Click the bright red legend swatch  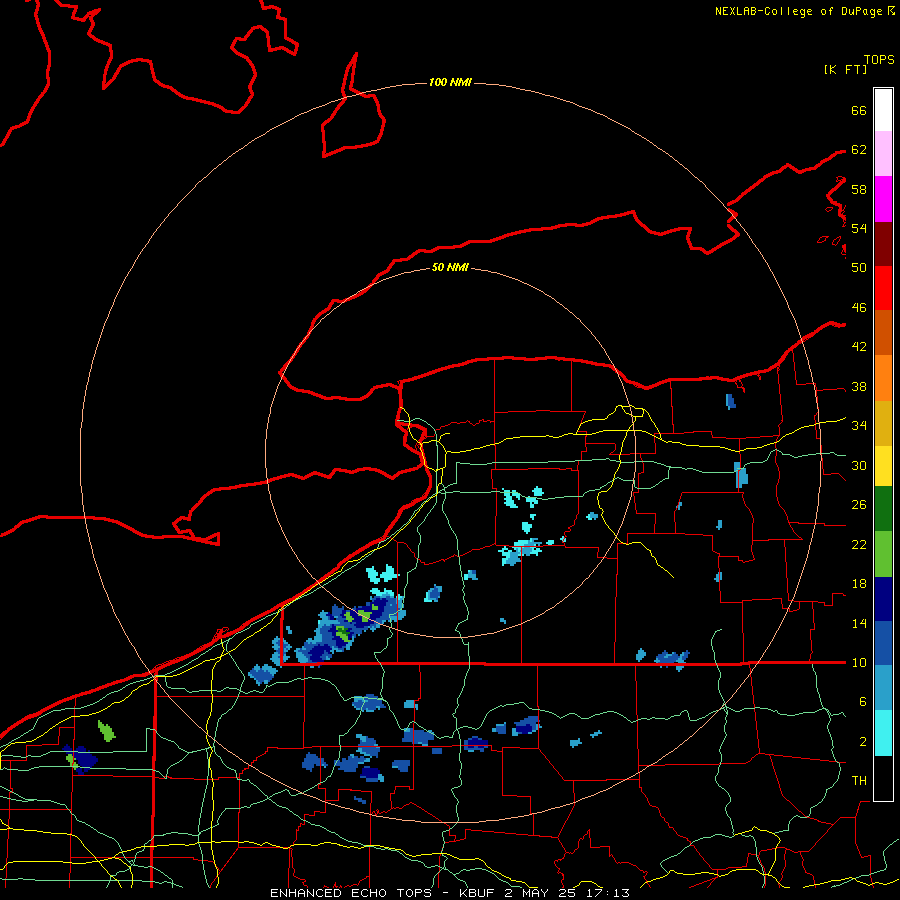[x=883, y=289]
